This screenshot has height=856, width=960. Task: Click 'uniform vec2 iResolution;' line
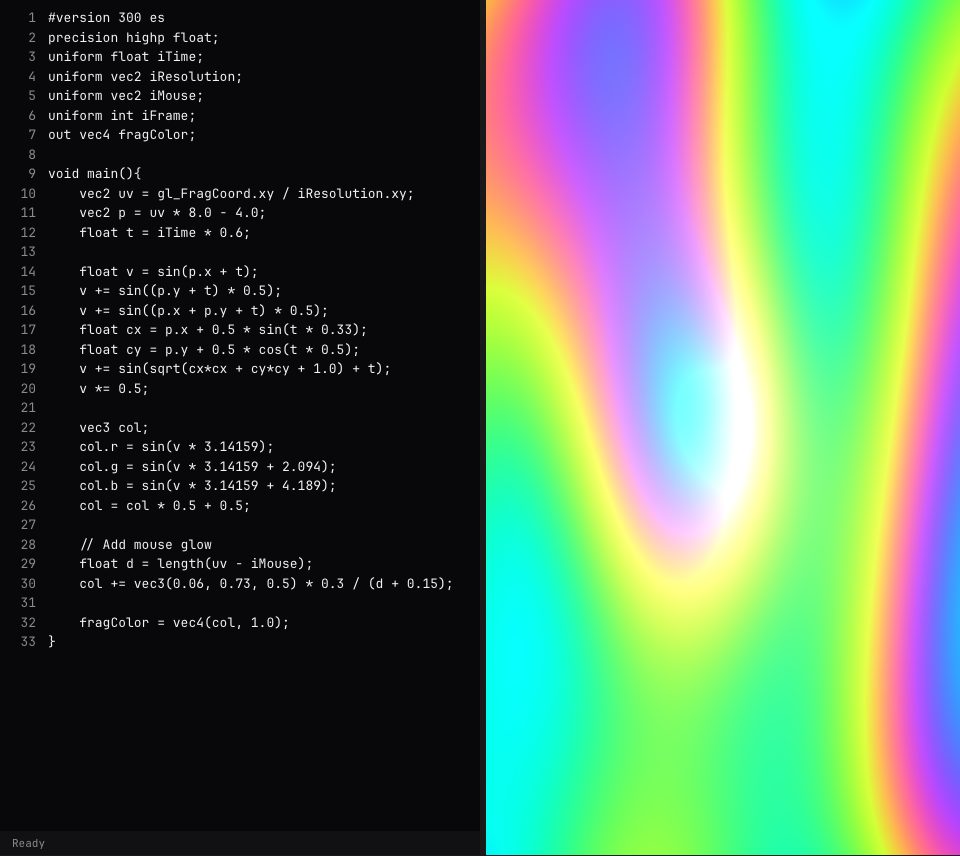point(145,77)
